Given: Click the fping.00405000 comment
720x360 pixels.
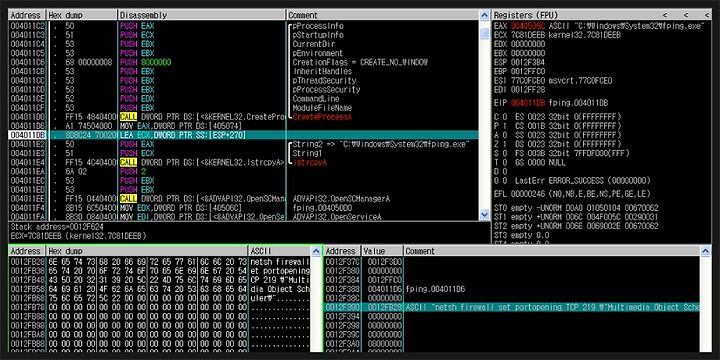Looking at the screenshot, I should coord(322,208).
